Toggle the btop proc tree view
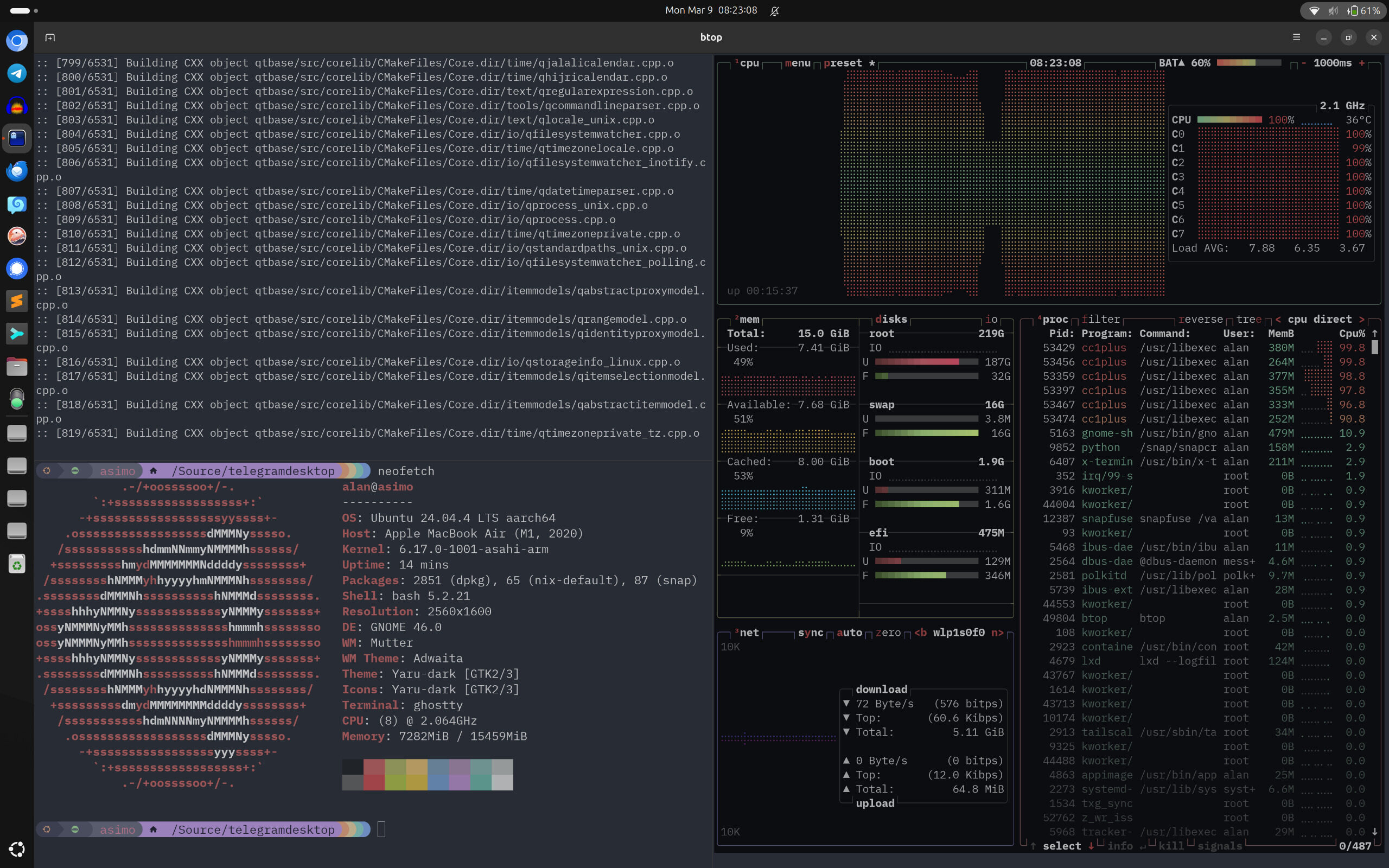 click(1248, 319)
